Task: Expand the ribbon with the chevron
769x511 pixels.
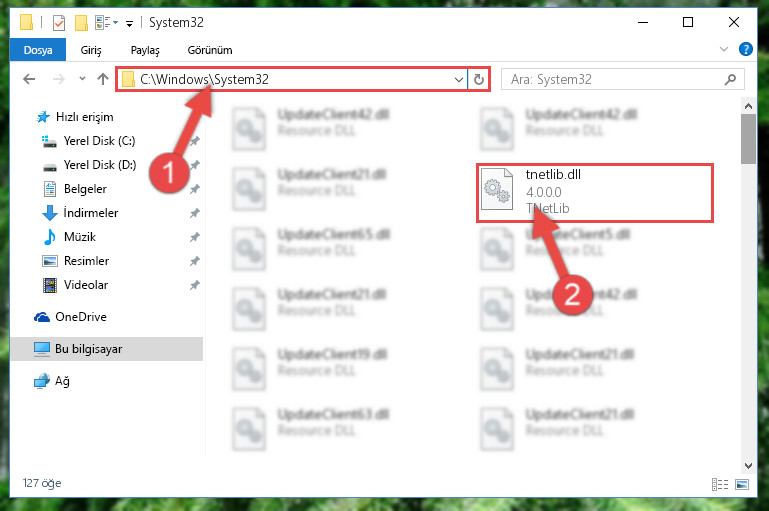Action: click(x=723, y=49)
